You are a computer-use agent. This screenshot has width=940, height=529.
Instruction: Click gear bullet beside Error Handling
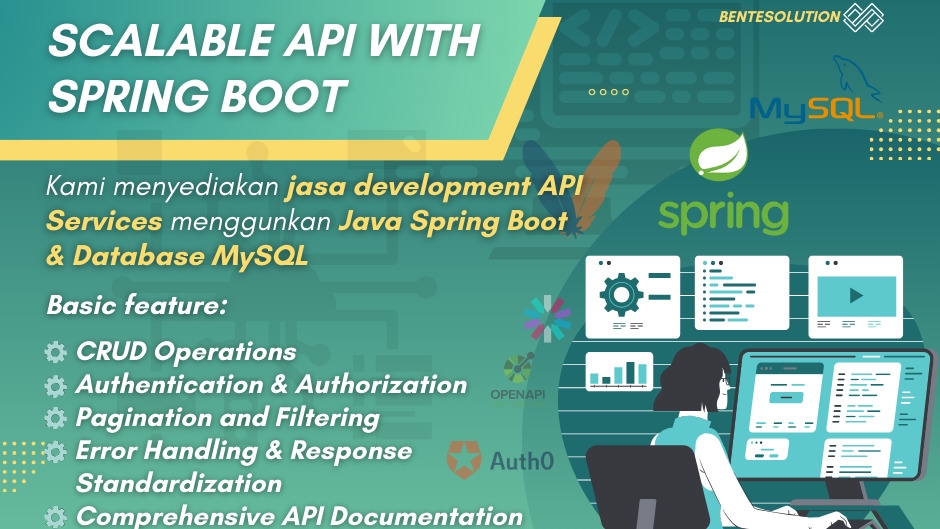56,451
